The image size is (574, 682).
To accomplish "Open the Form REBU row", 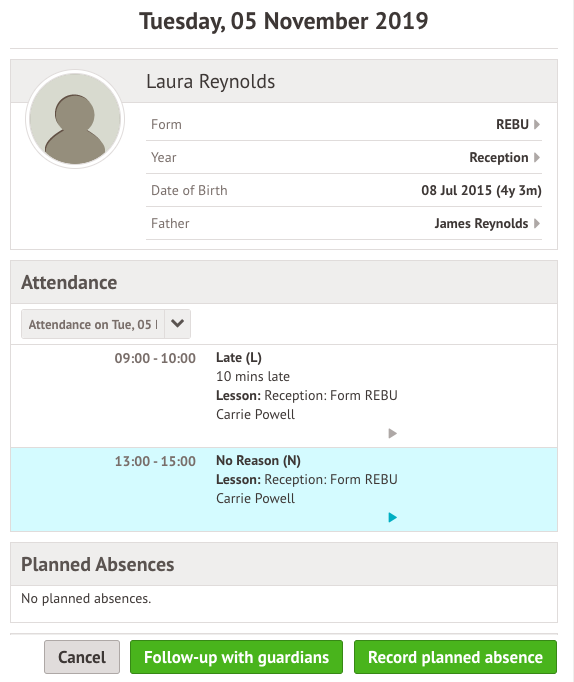I will tap(344, 124).
